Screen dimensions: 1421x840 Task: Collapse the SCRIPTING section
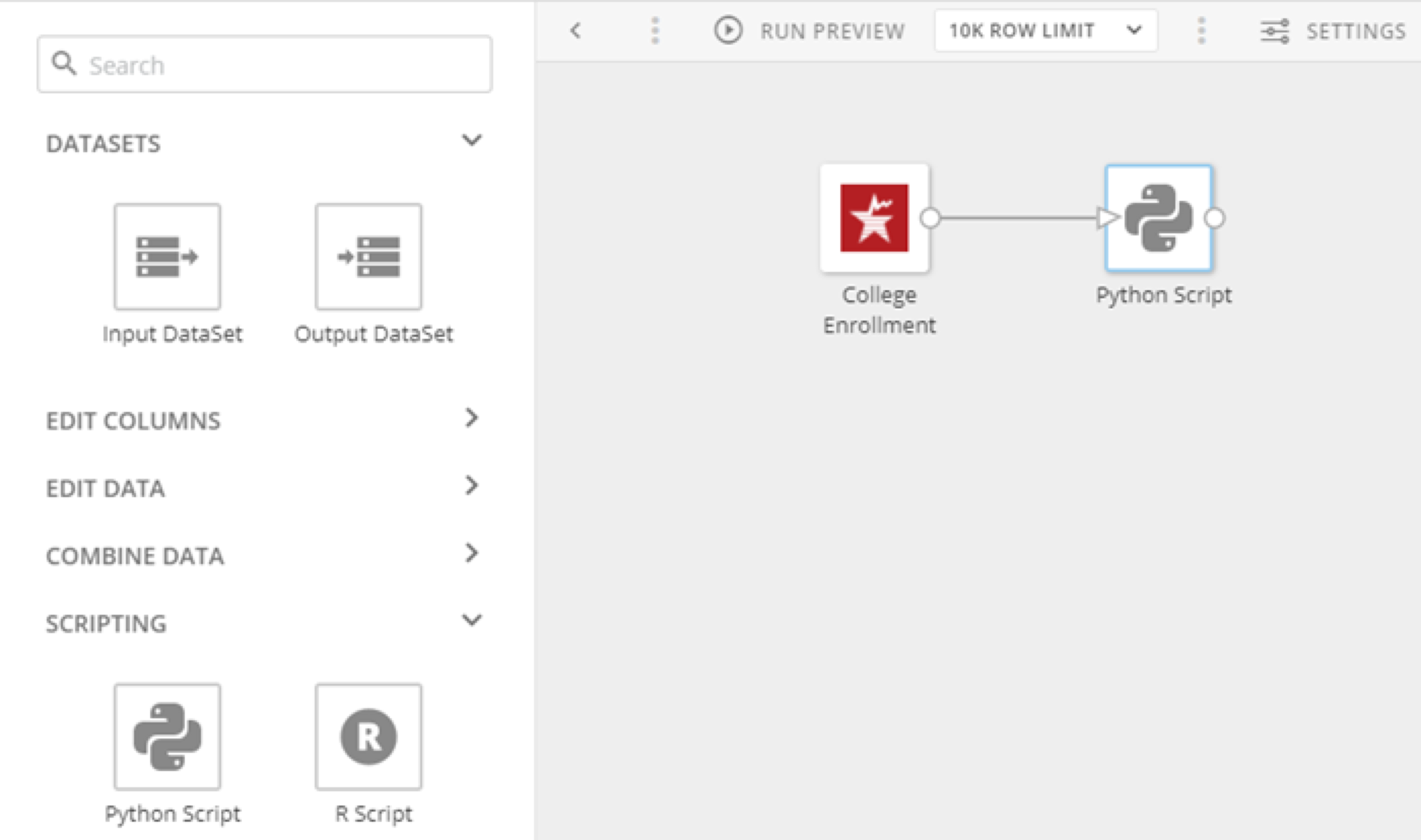coord(472,620)
